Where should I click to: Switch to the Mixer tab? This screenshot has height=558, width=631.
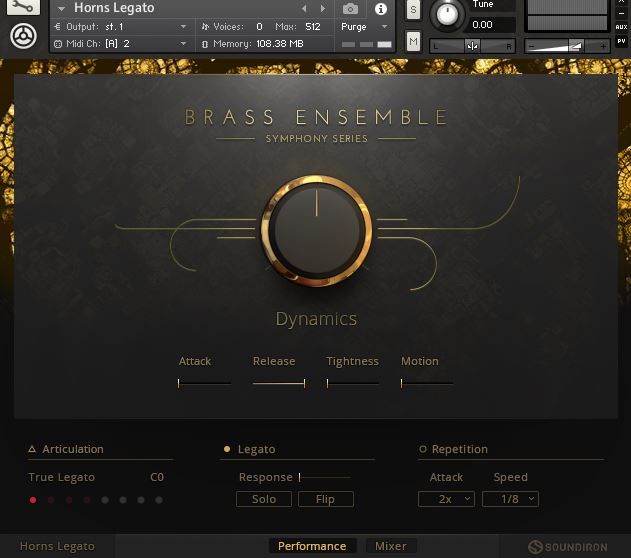[391, 546]
